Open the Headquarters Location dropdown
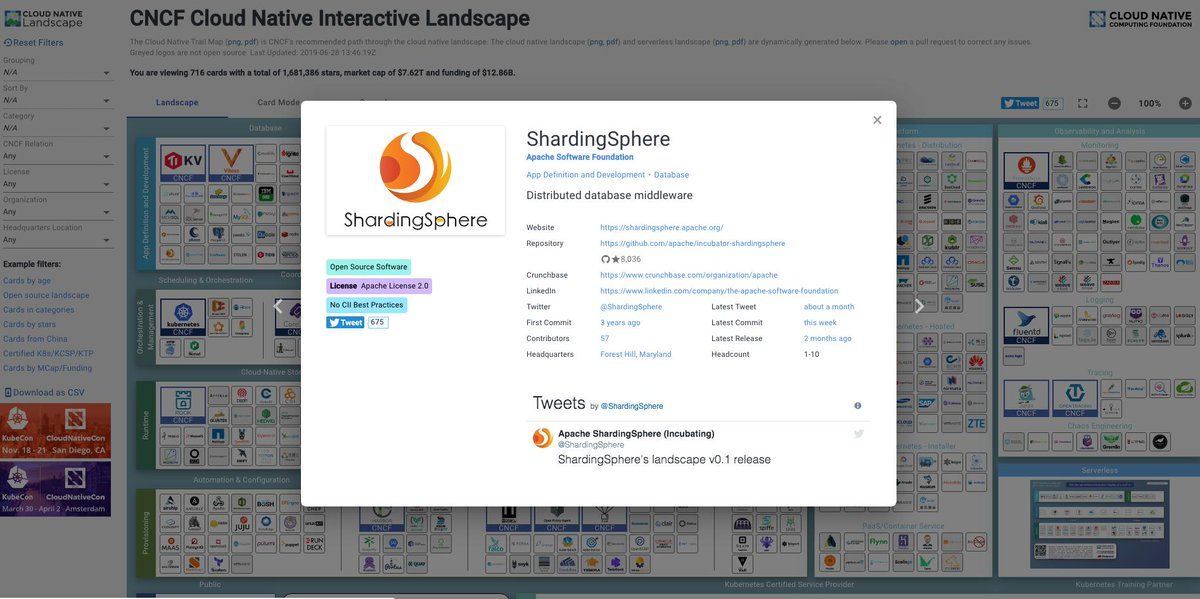This screenshot has width=1200, height=599. click(59, 240)
